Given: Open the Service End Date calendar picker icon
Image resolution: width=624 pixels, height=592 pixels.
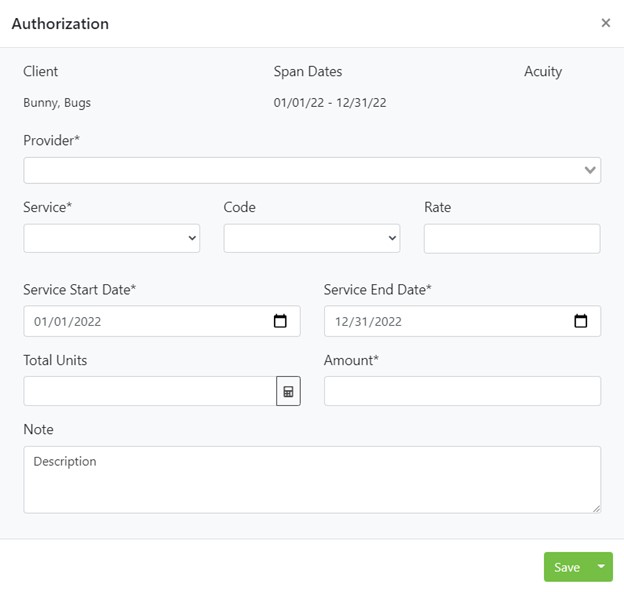Looking at the screenshot, I should 581,321.
